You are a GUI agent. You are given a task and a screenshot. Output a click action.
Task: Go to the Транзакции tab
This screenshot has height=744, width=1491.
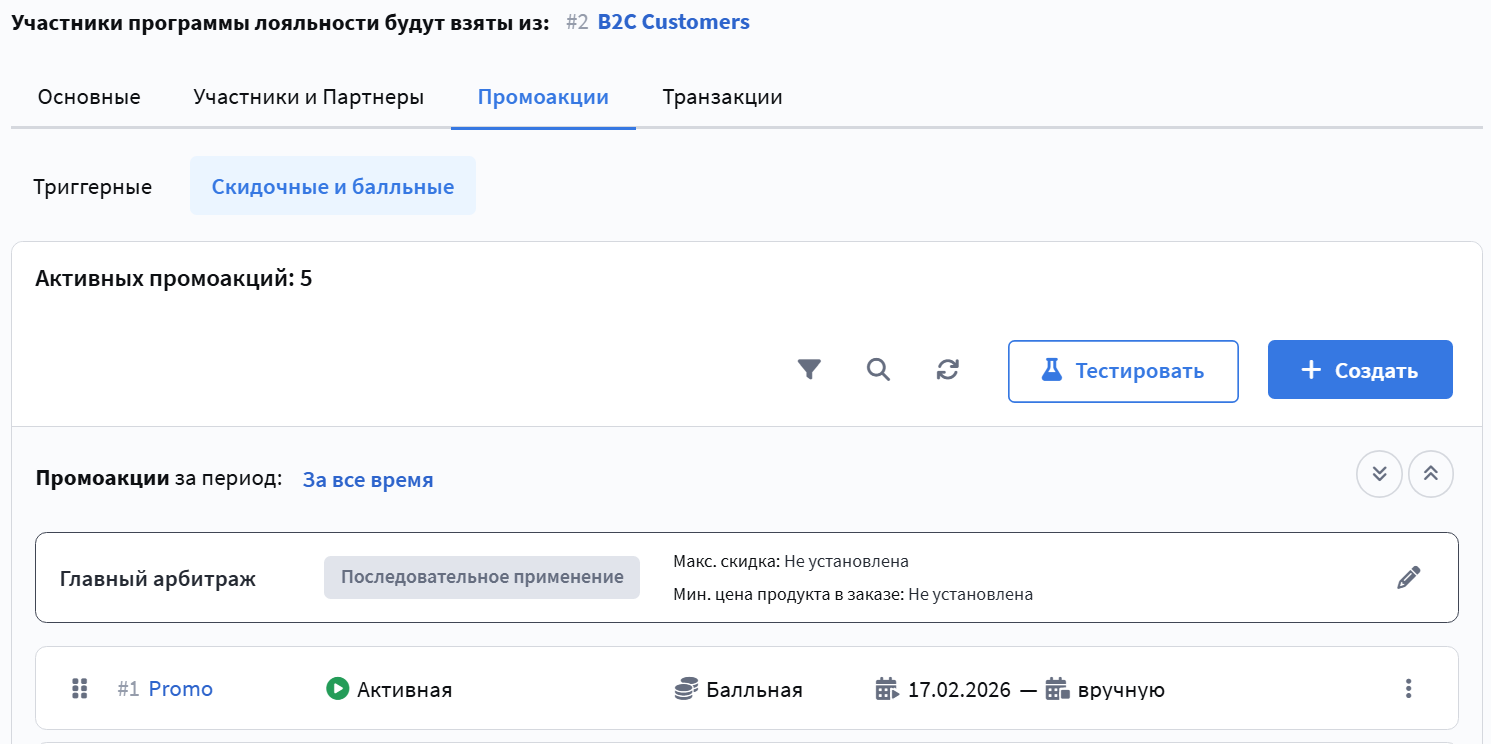click(x=722, y=97)
